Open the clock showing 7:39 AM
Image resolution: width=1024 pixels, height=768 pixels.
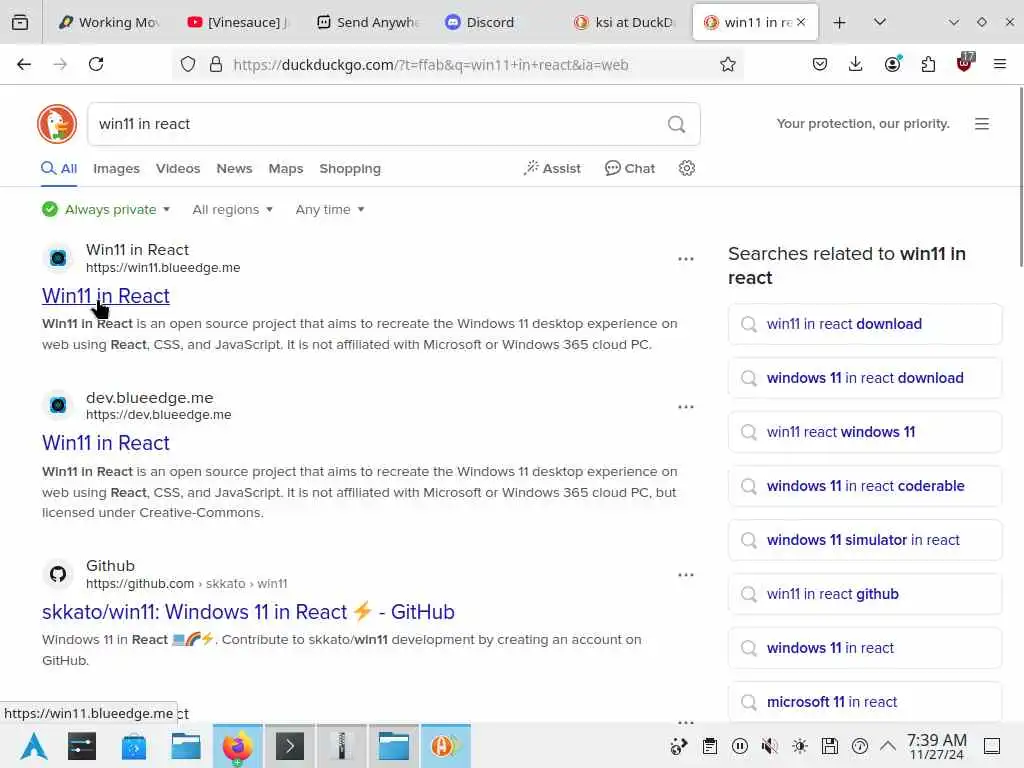(x=937, y=746)
